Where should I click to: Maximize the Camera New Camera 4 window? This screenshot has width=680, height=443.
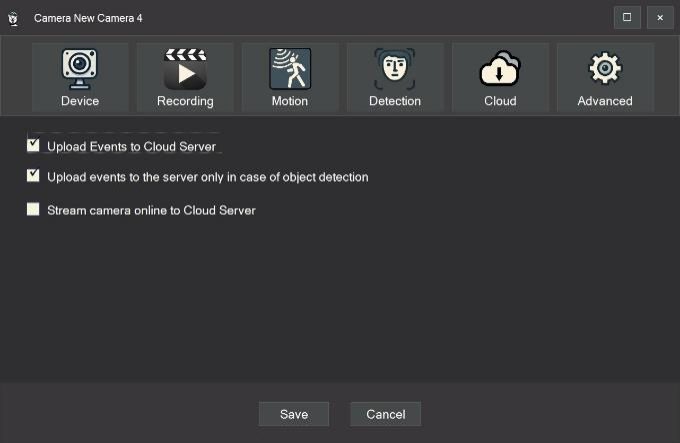(627, 17)
